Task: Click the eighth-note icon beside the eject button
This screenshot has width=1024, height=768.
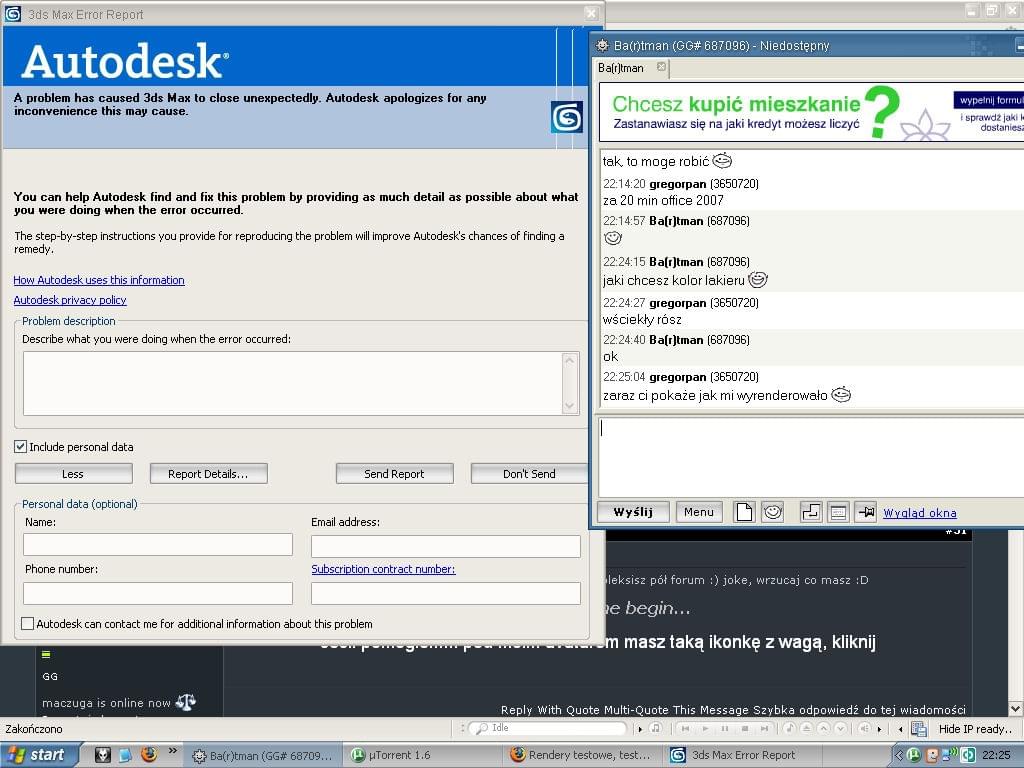Action: pyautogui.click(x=790, y=728)
